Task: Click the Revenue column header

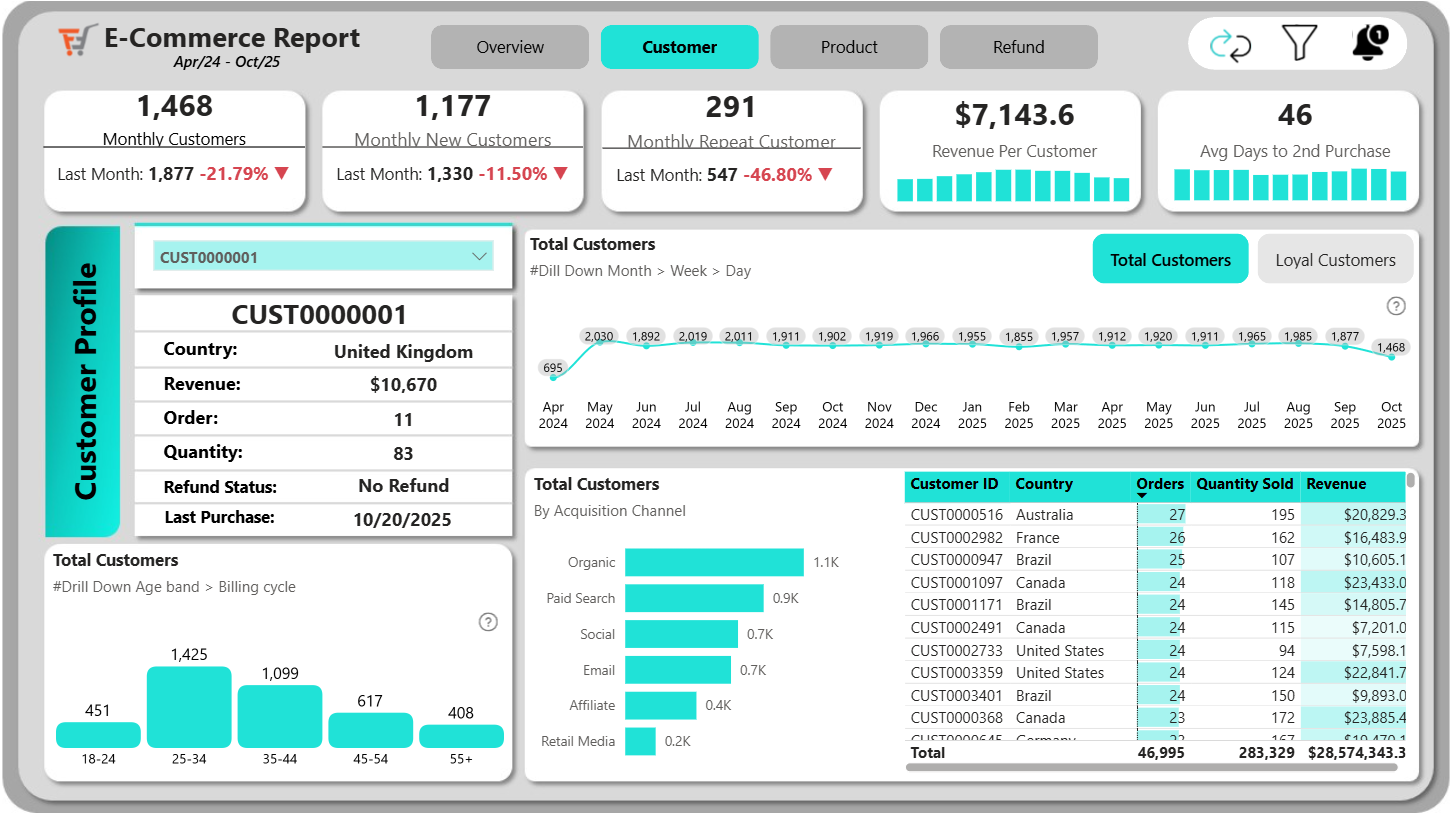Action: (x=1336, y=484)
